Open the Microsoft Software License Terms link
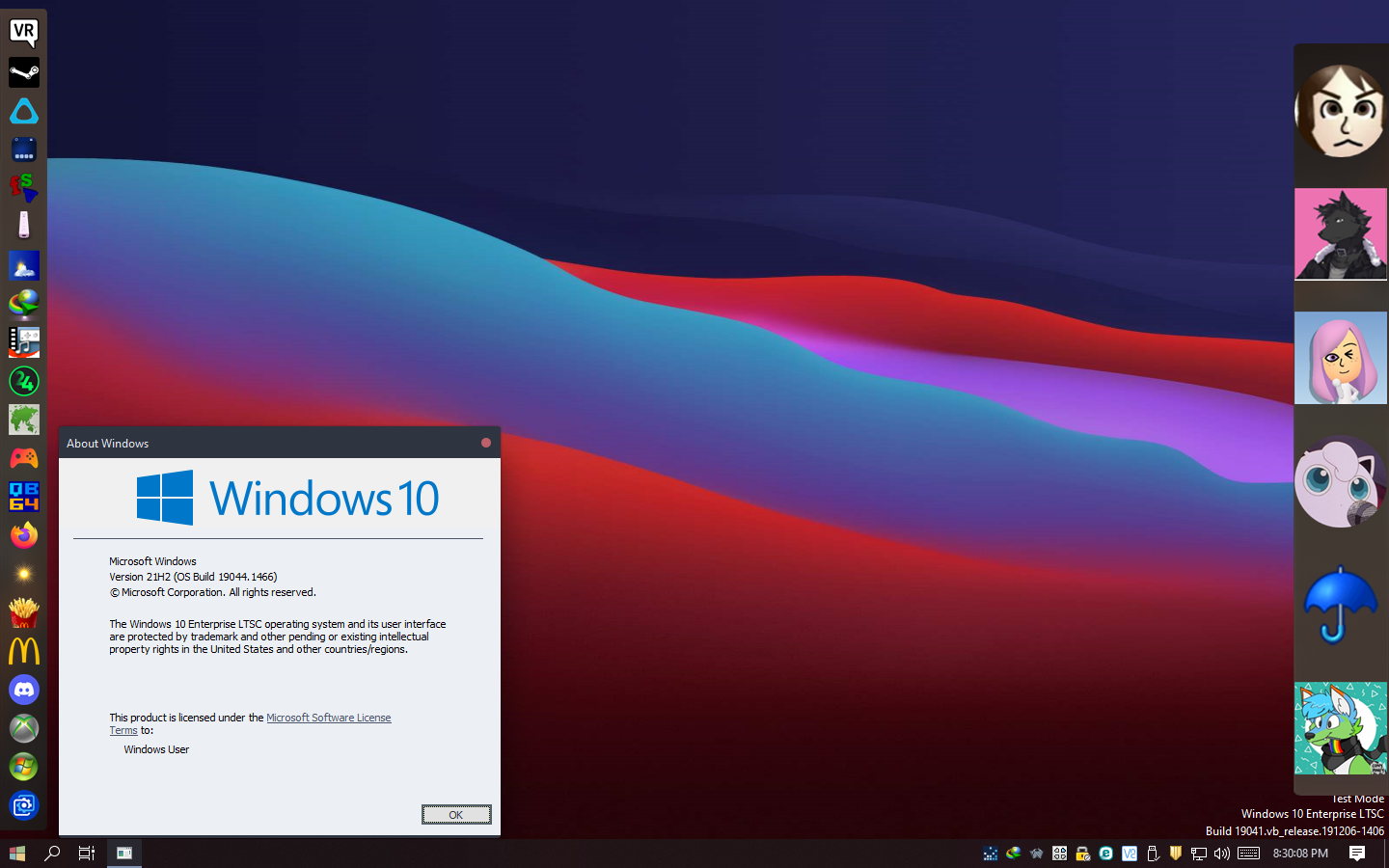Image resolution: width=1389 pixels, height=868 pixels. pyautogui.click(x=328, y=718)
